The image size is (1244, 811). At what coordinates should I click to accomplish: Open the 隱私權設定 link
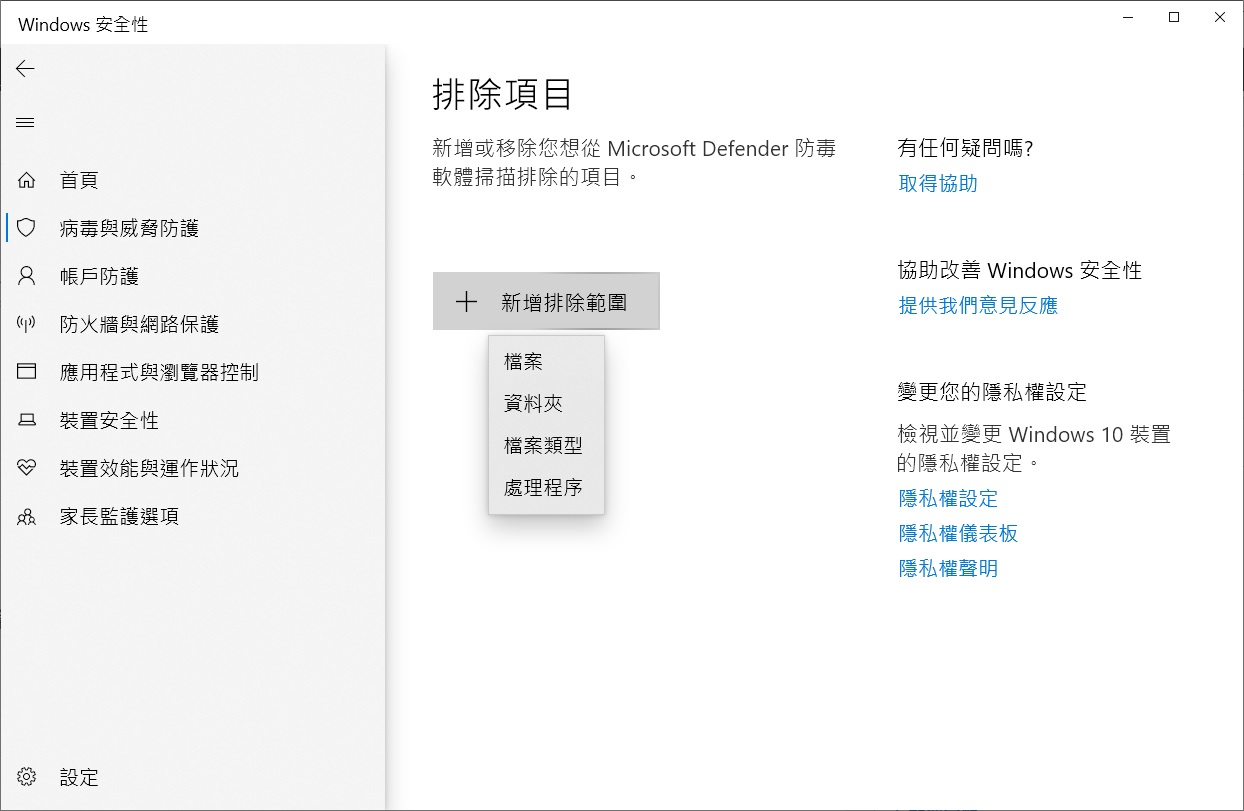[948, 498]
